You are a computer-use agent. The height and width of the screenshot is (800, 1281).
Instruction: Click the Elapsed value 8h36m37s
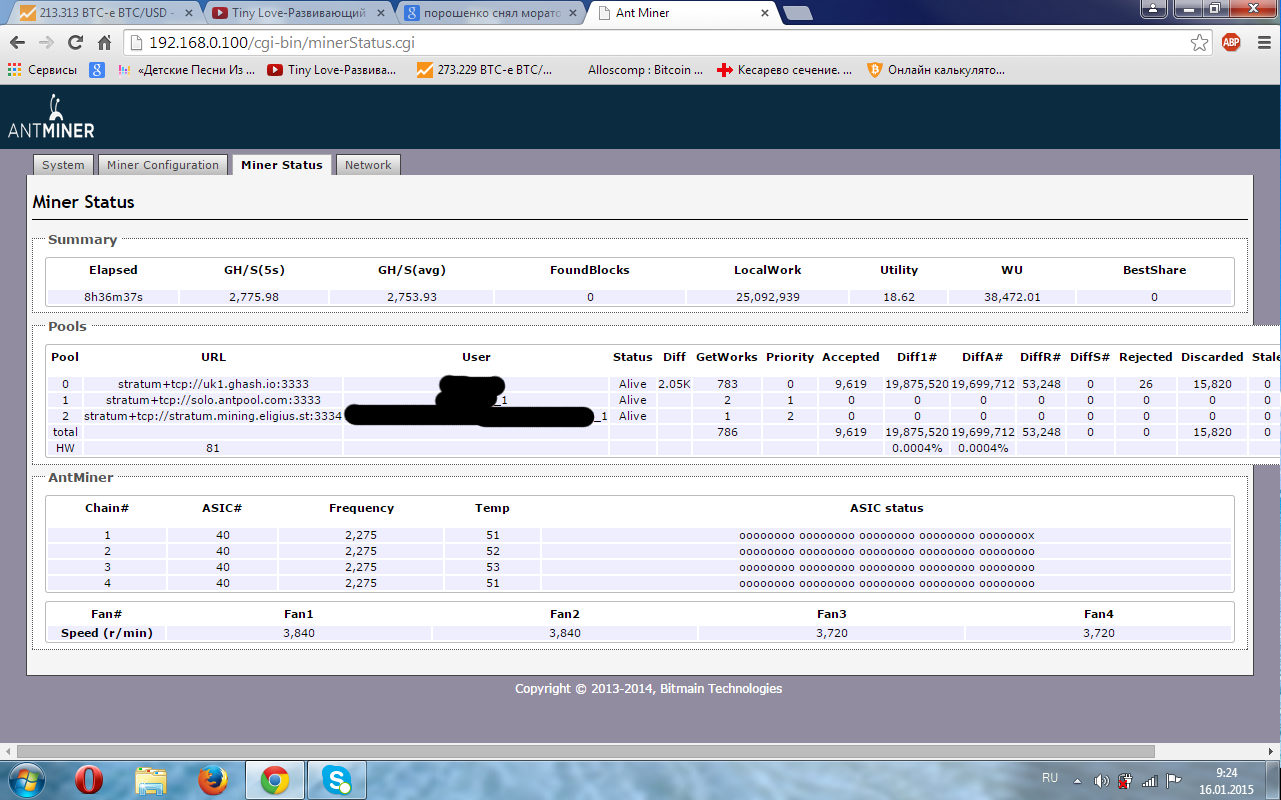click(x=113, y=297)
